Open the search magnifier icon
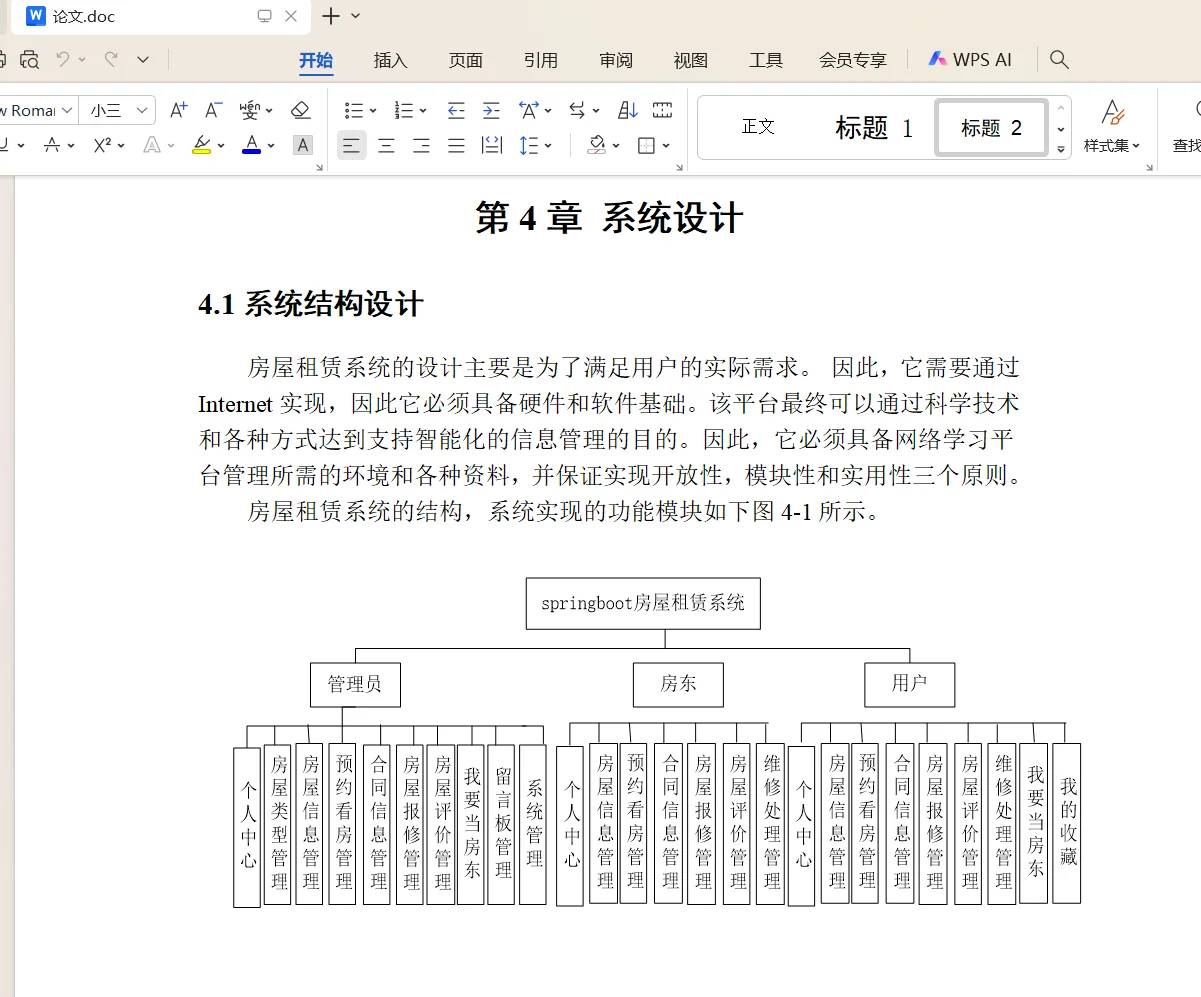 1059,60
